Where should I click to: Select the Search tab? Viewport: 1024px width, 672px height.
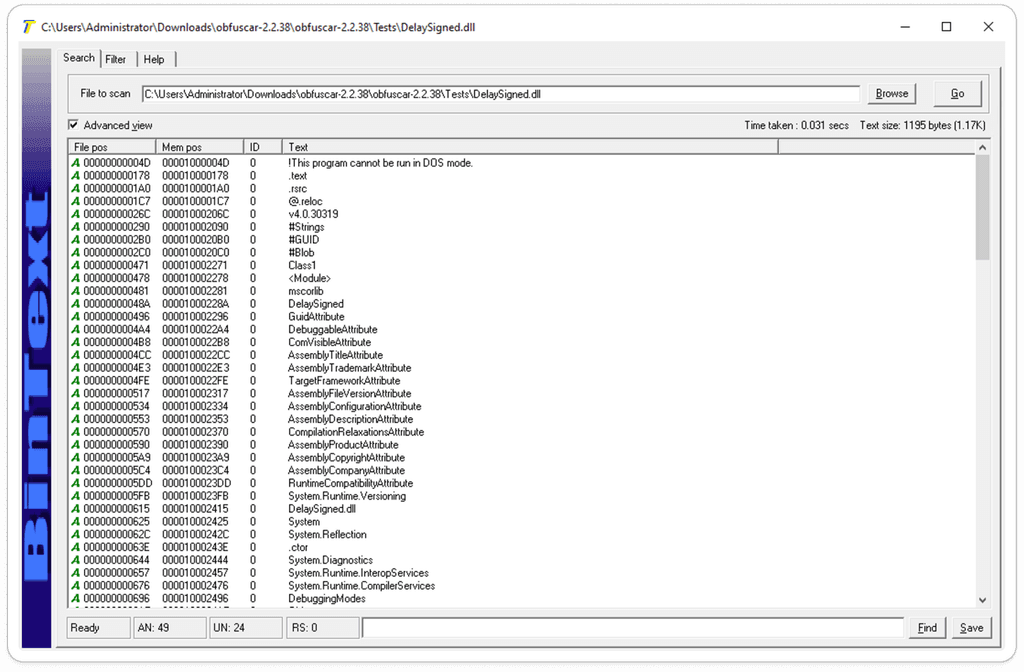[x=78, y=58]
